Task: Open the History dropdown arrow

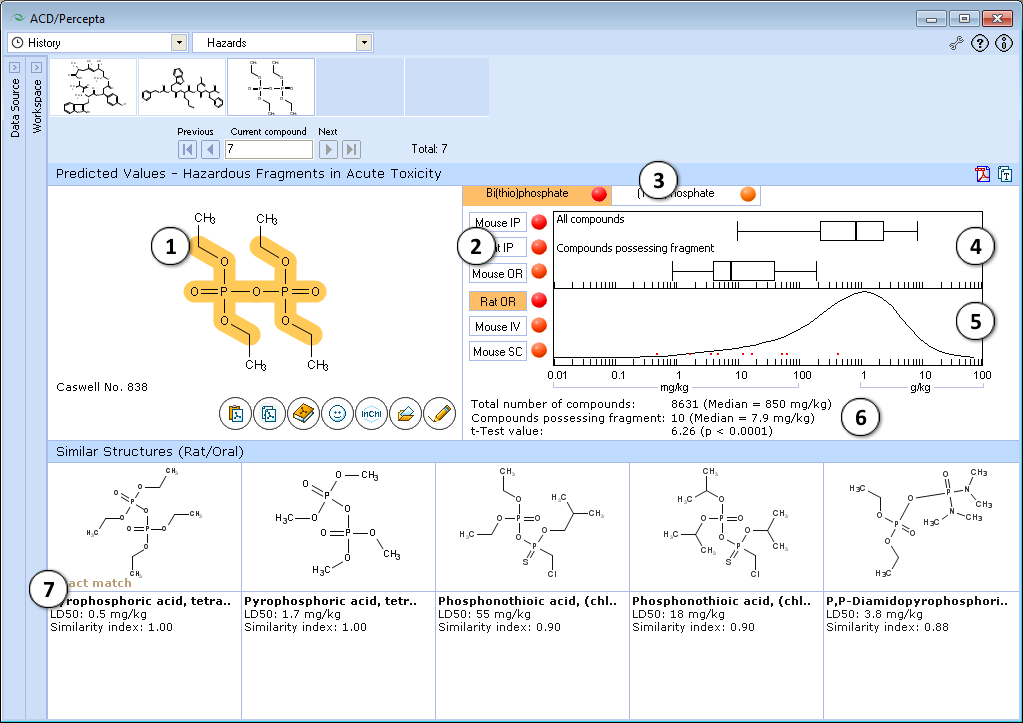Action: 179,42
